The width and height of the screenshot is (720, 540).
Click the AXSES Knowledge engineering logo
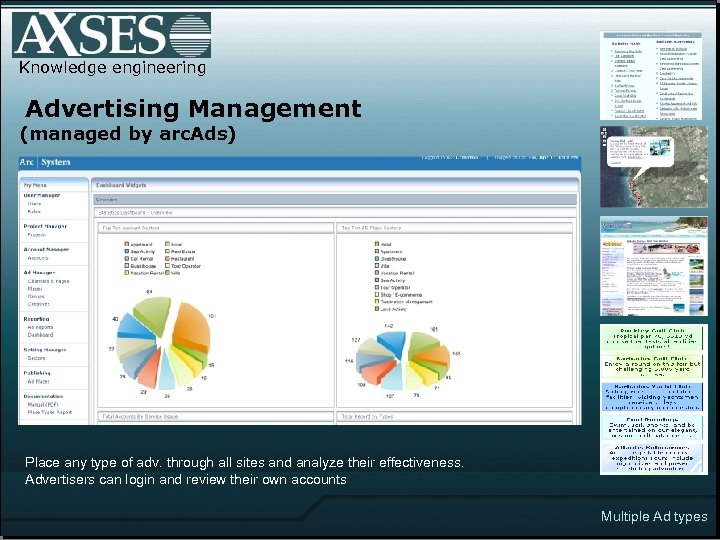click(112, 44)
